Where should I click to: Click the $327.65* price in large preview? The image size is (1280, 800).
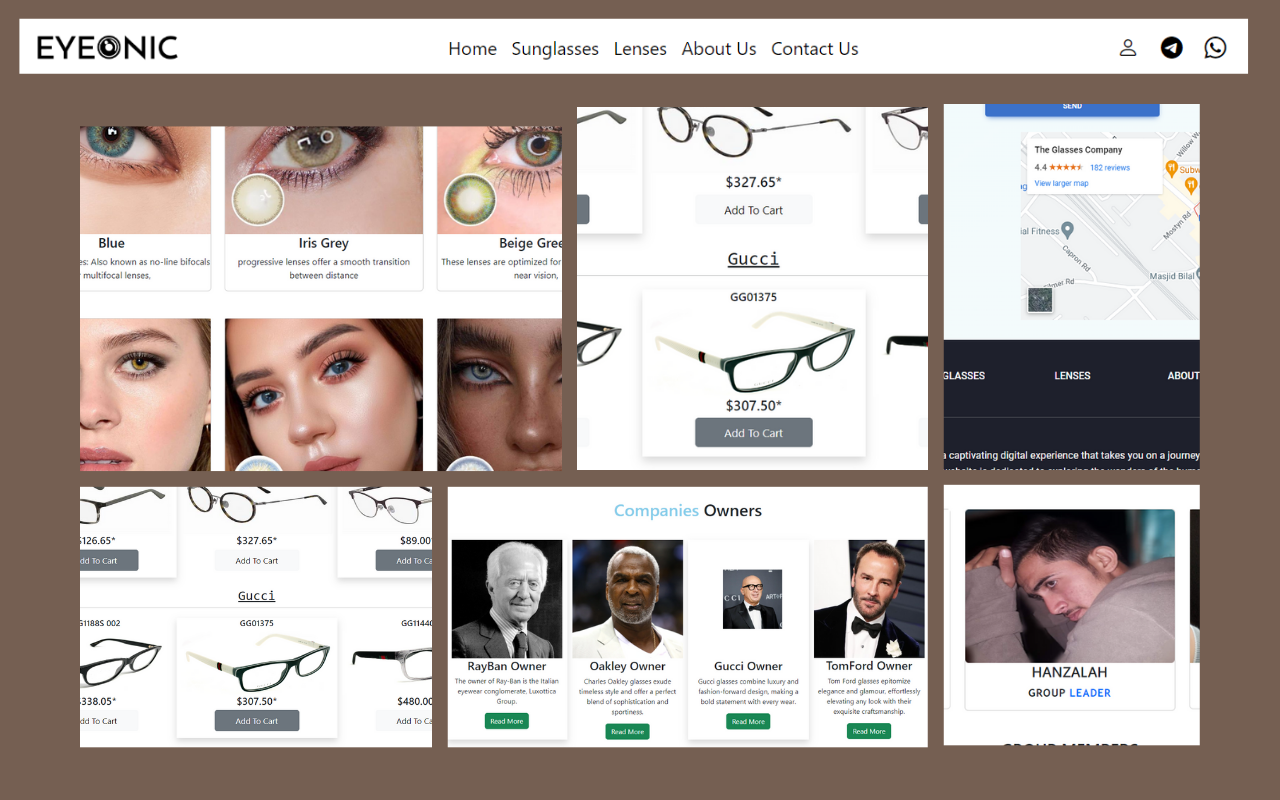(753, 182)
